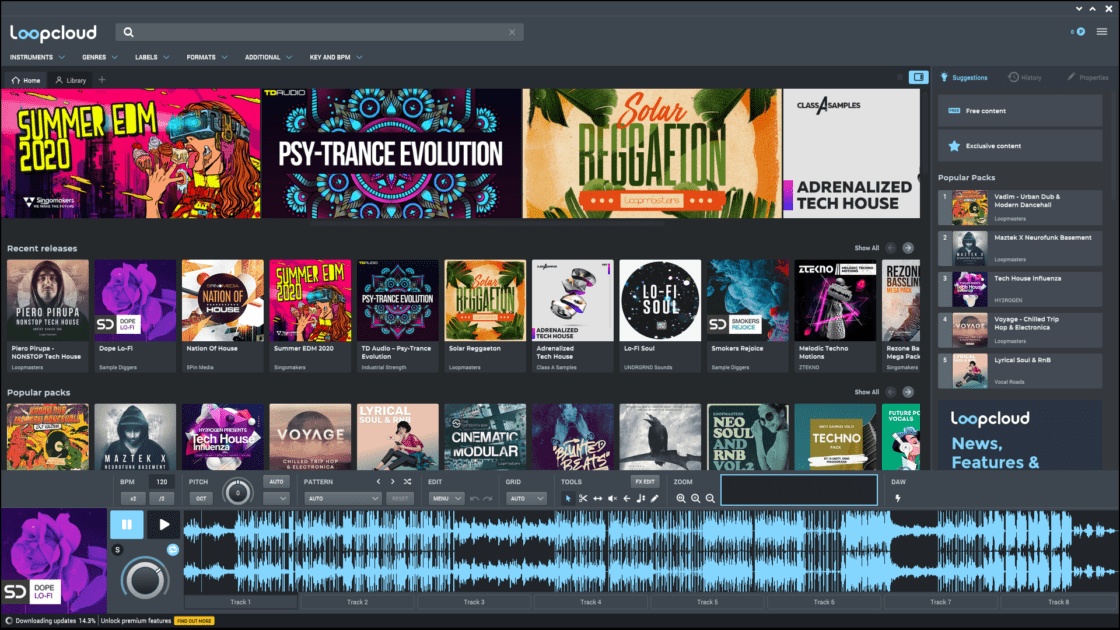The width and height of the screenshot is (1120, 630).
Task: Toggle the loop sync button
Action: 172,549
